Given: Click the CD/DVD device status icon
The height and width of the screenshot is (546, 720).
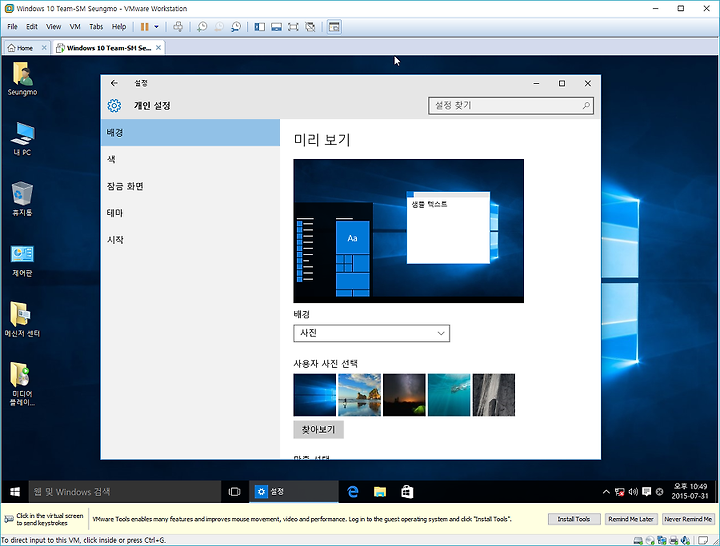Looking at the screenshot, I should tap(650, 540).
